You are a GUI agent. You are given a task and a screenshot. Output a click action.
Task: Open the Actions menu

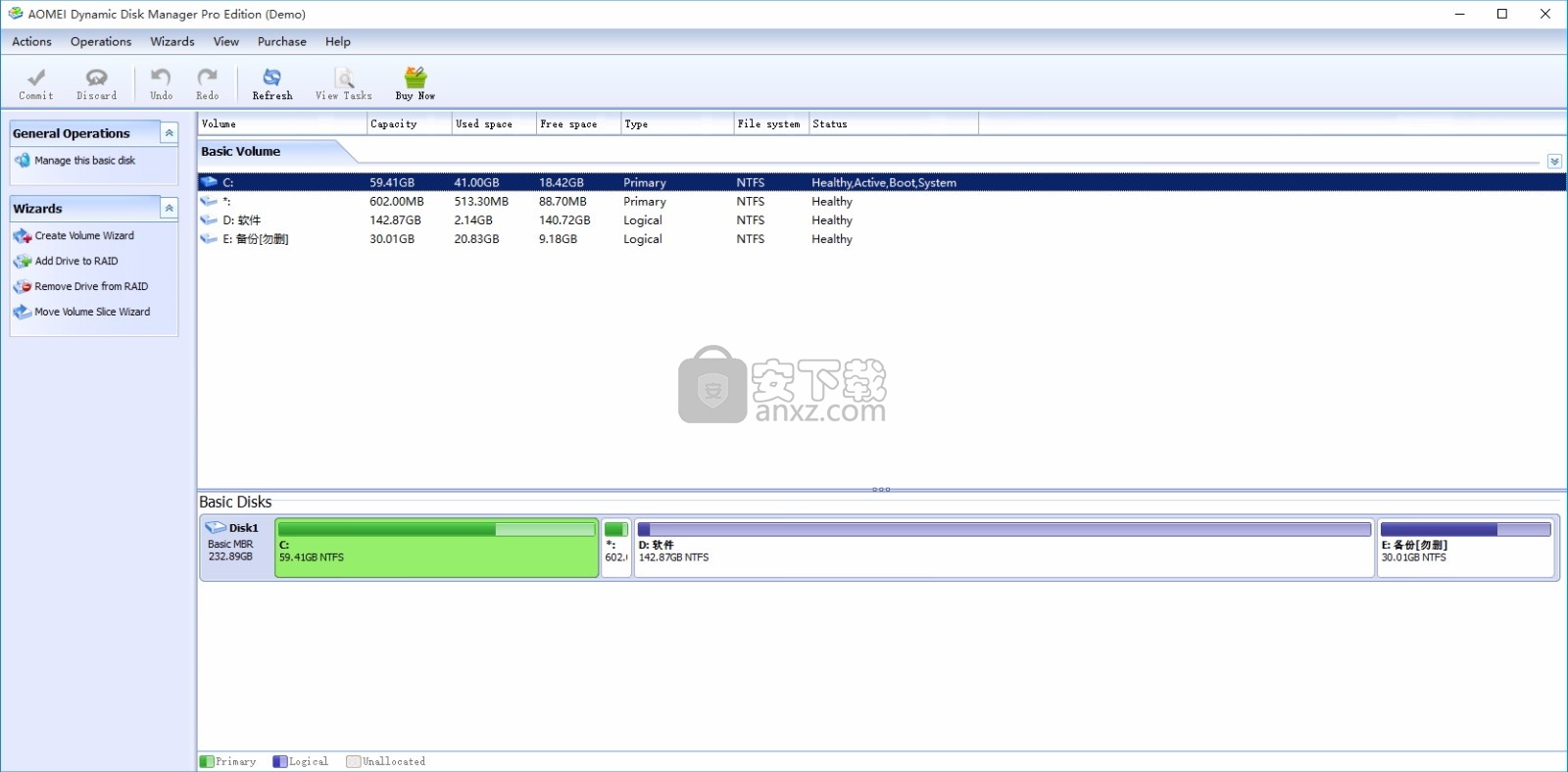coord(31,42)
